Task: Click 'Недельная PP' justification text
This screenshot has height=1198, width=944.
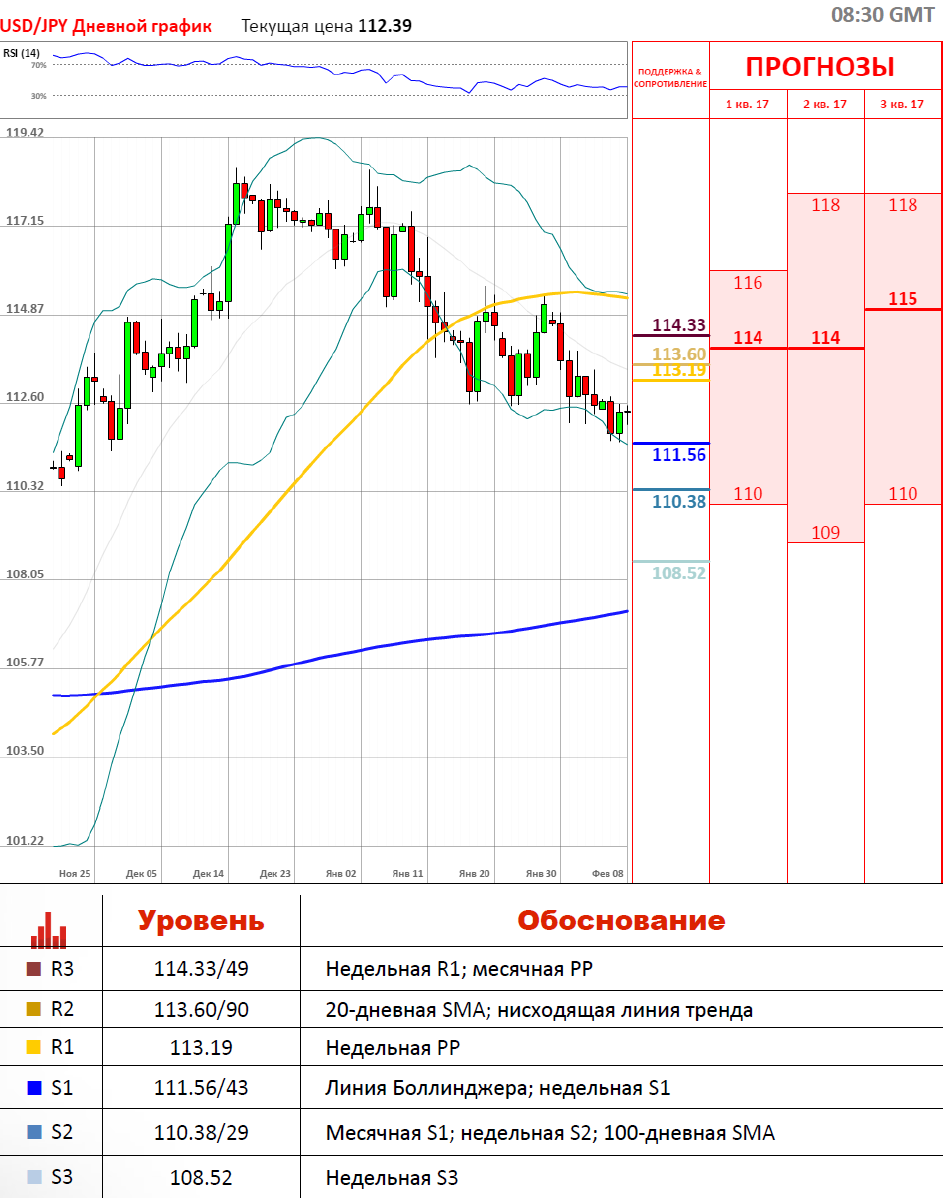Action: tap(393, 1047)
